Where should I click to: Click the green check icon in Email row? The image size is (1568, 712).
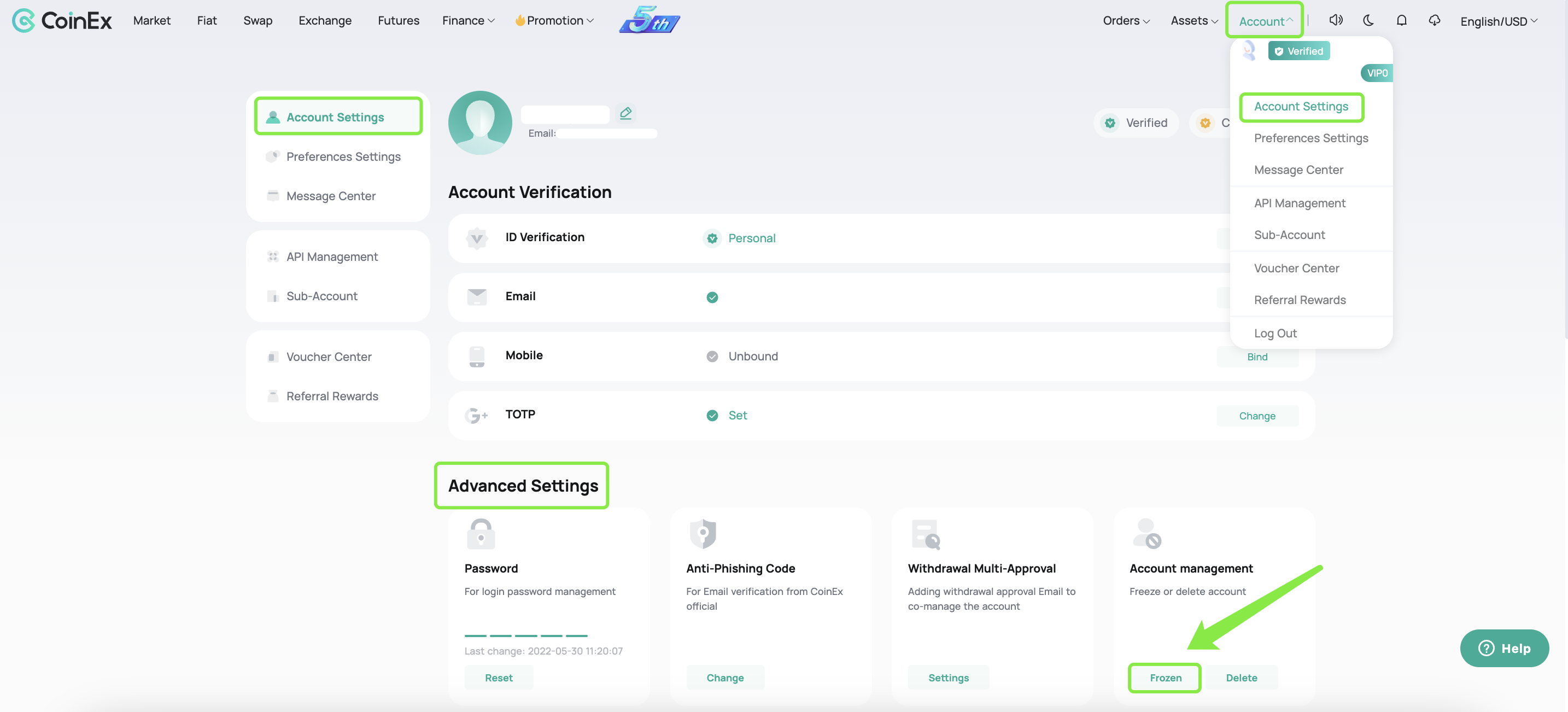click(712, 297)
